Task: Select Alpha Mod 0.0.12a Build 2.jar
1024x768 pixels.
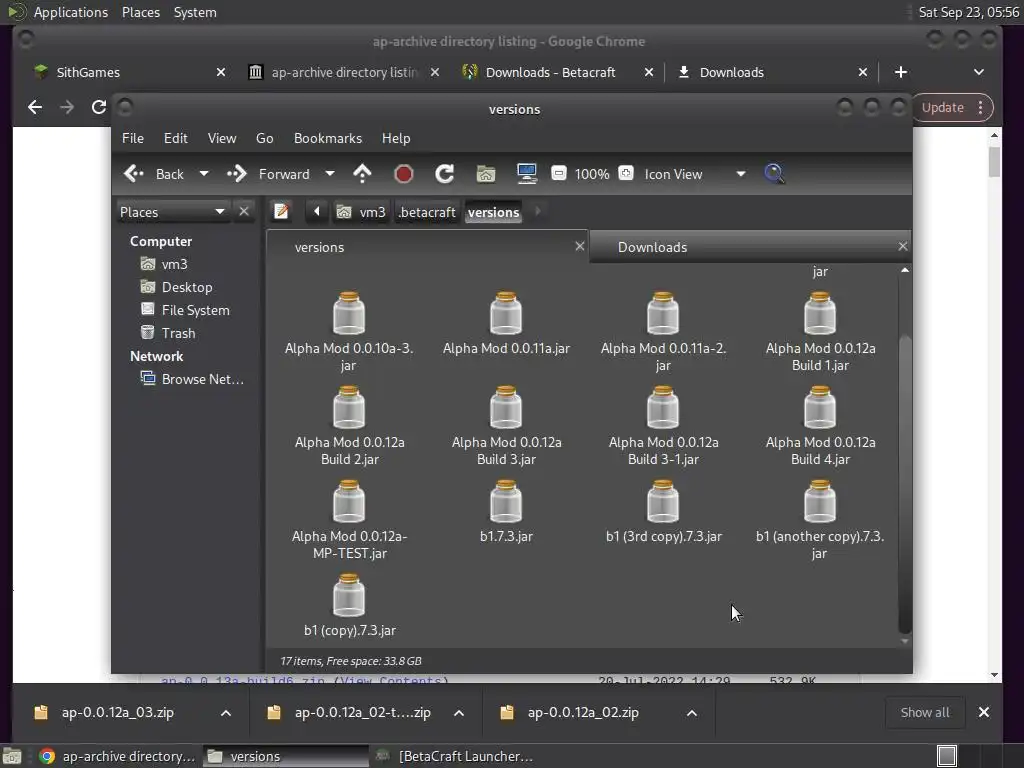Action: tap(349, 426)
